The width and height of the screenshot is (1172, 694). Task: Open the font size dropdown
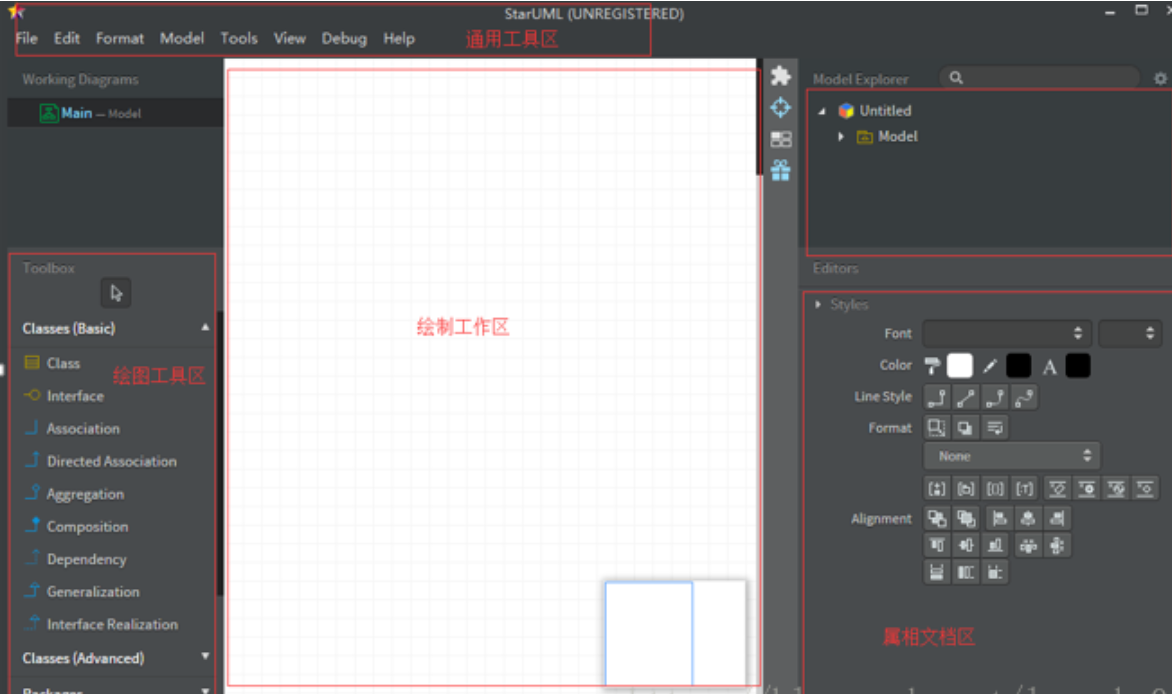click(1129, 334)
